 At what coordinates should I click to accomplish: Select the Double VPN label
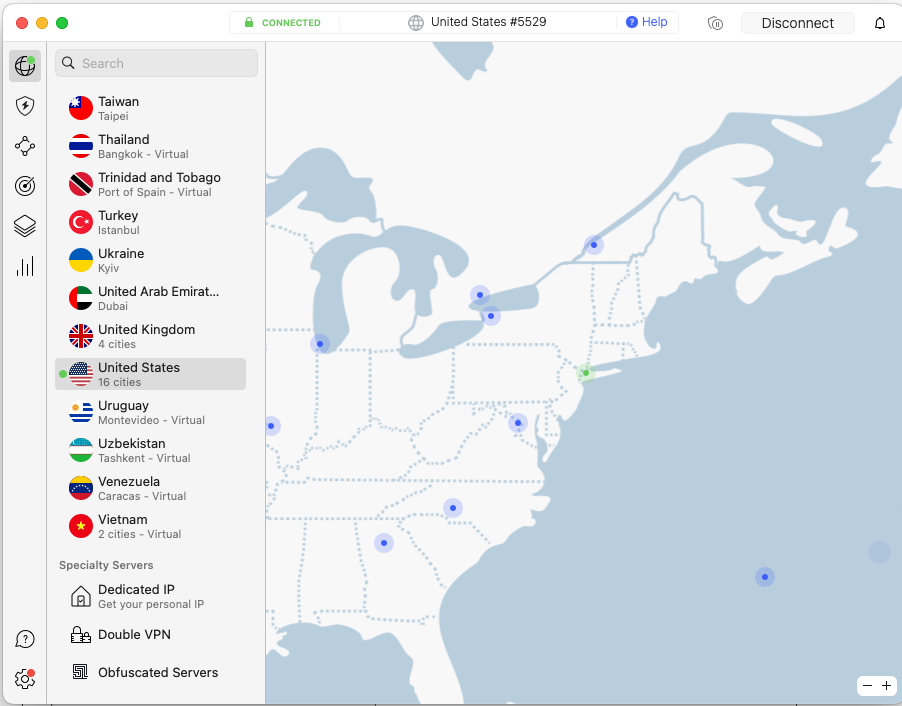click(134, 634)
